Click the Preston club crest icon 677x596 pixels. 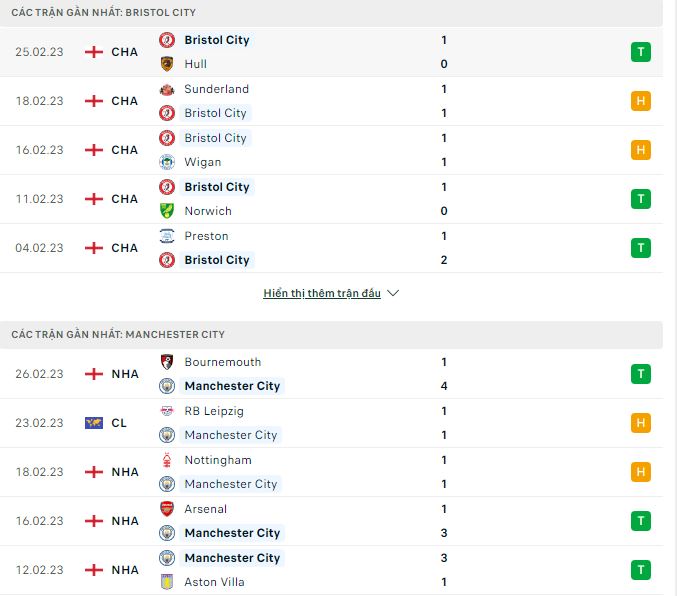click(167, 236)
